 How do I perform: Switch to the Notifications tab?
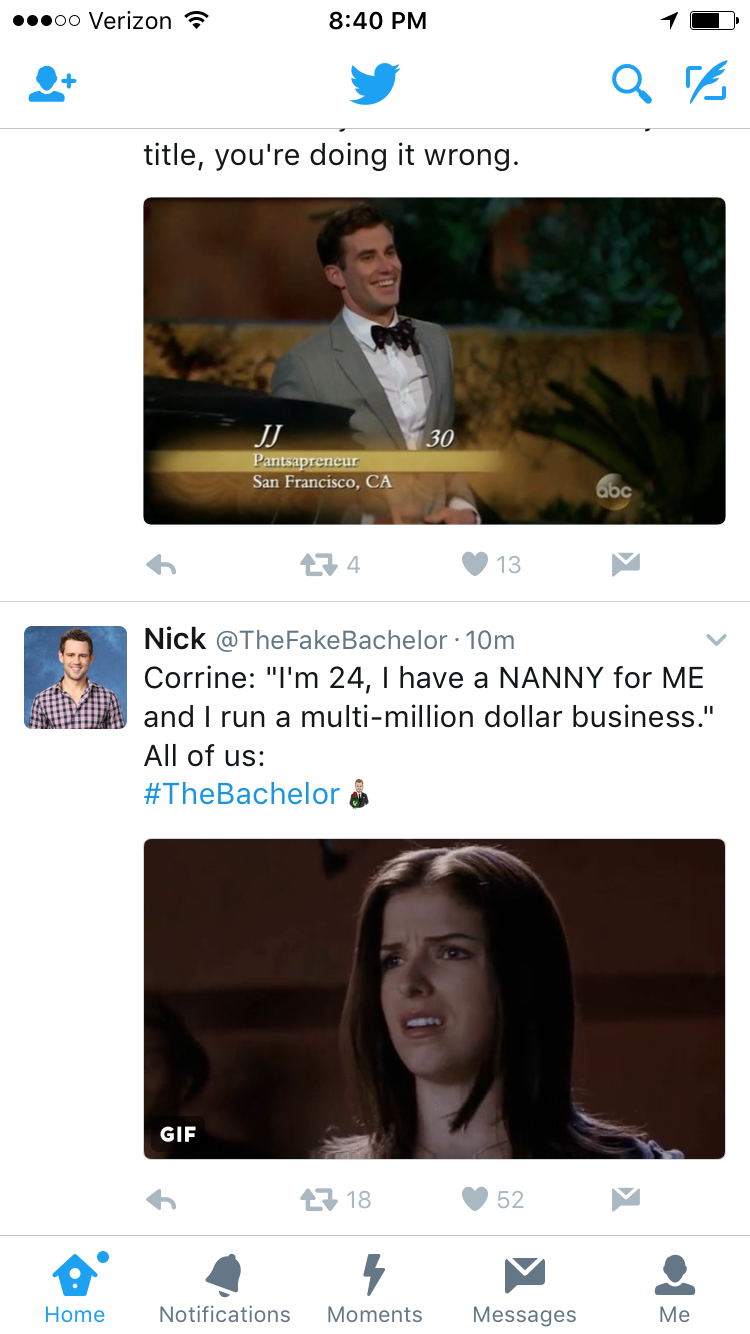pyautogui.click(x=224, y=1288)
